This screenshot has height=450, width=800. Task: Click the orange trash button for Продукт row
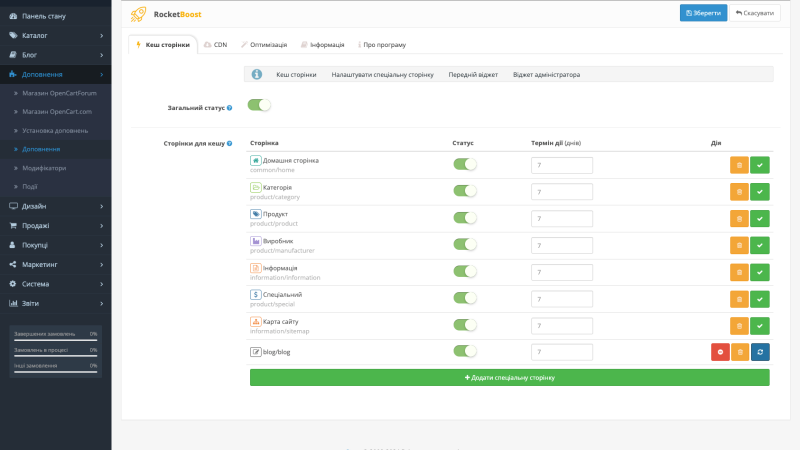pyautogui.click(x=739, y=219)
